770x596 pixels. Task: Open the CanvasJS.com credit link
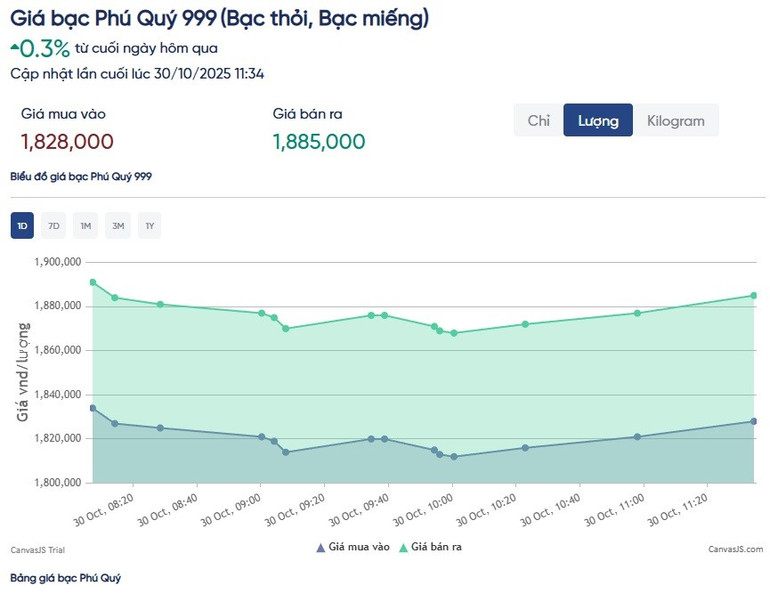coord(735,550)
